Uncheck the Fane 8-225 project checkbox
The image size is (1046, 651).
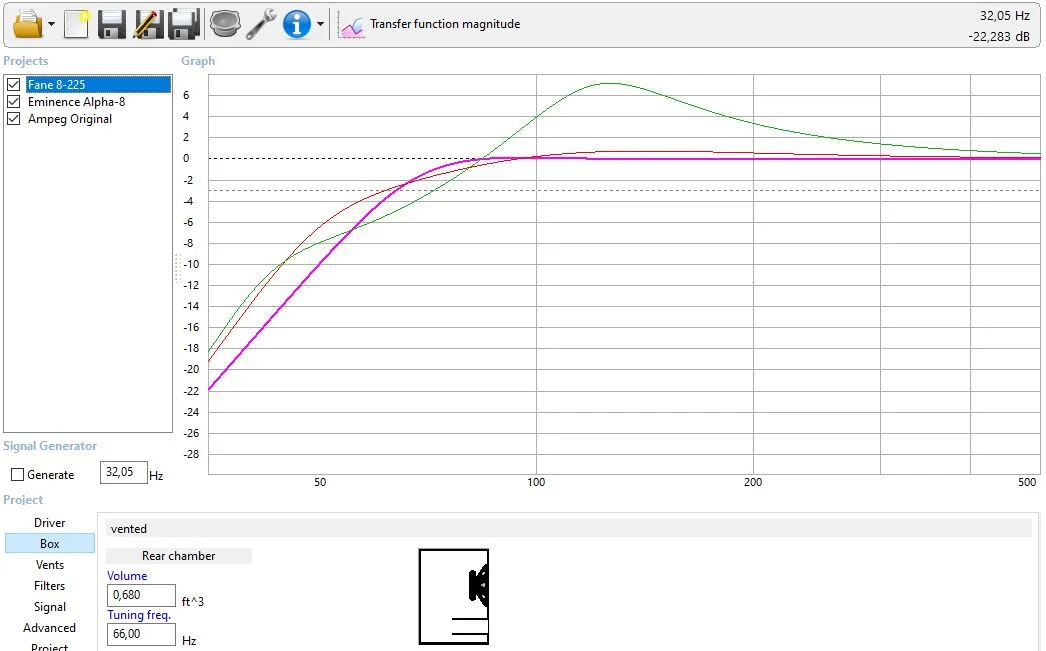14,85
